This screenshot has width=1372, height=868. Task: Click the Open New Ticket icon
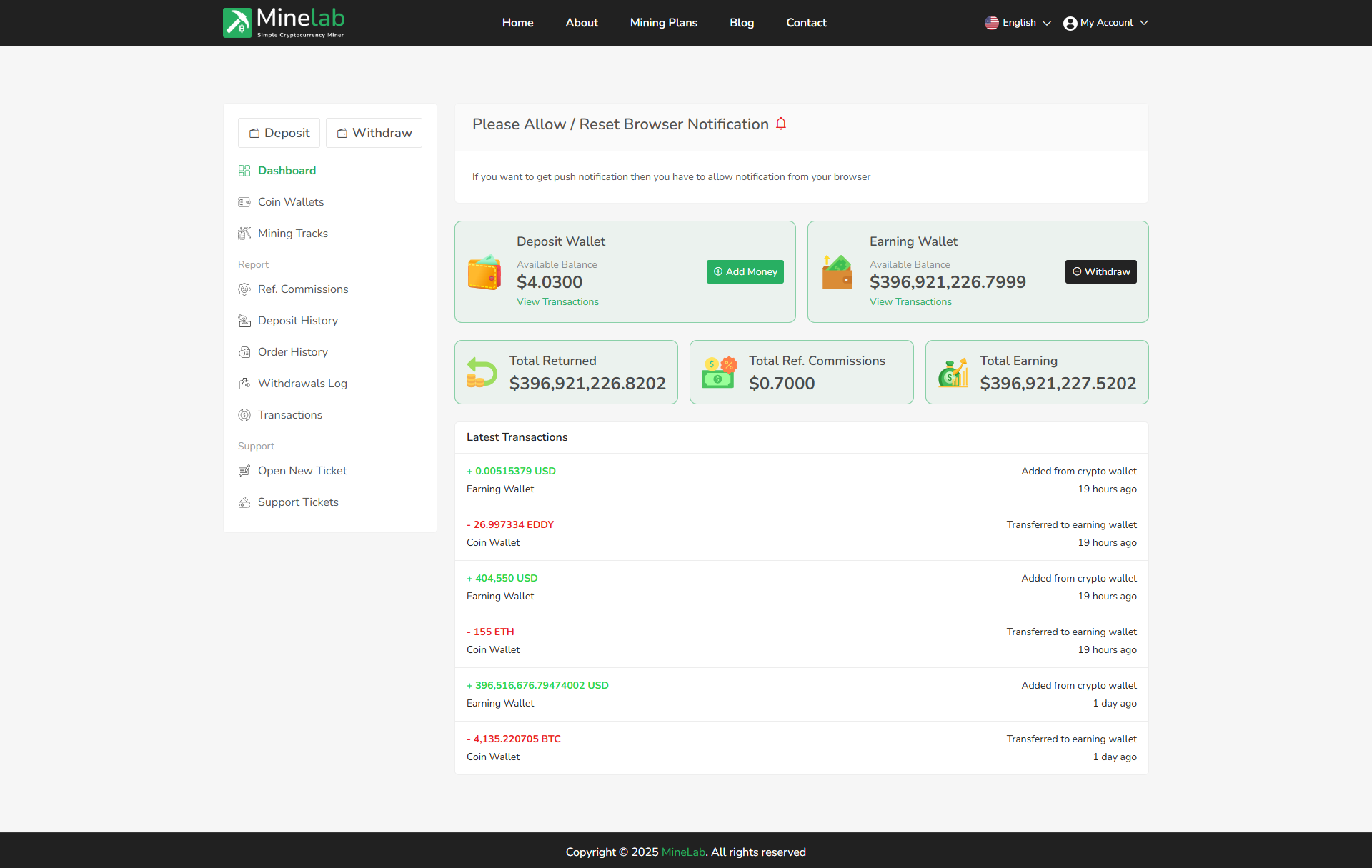(245, 471)
